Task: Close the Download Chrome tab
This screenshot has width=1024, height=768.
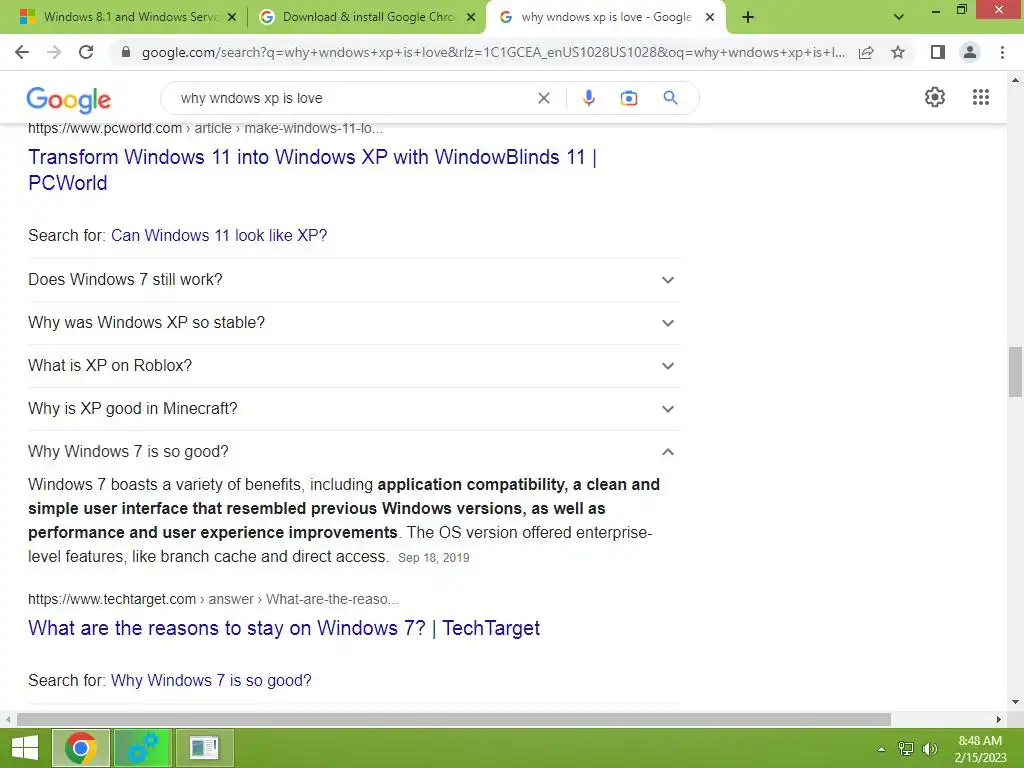Action: click(x=471, y=18)
